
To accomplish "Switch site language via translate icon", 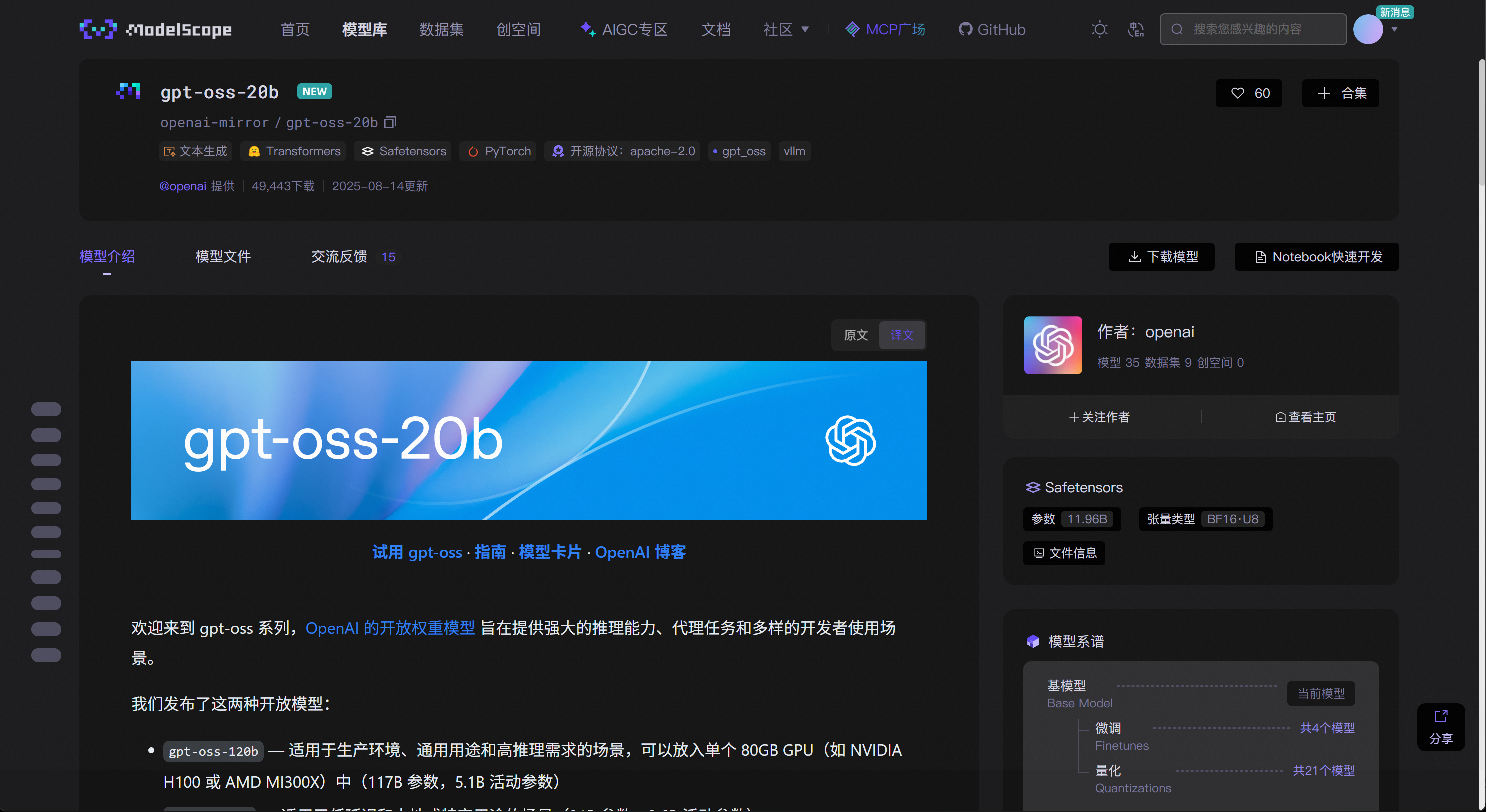I will pos(1136,29).
